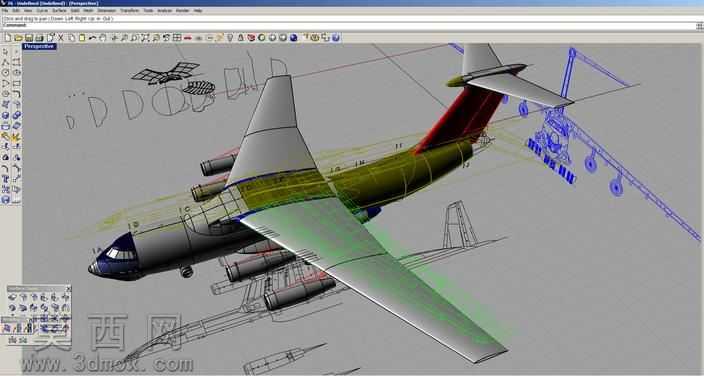Click the padlock Lock objects icon
This screenshot has height=376, width=704.
click(x=241, y=38)
